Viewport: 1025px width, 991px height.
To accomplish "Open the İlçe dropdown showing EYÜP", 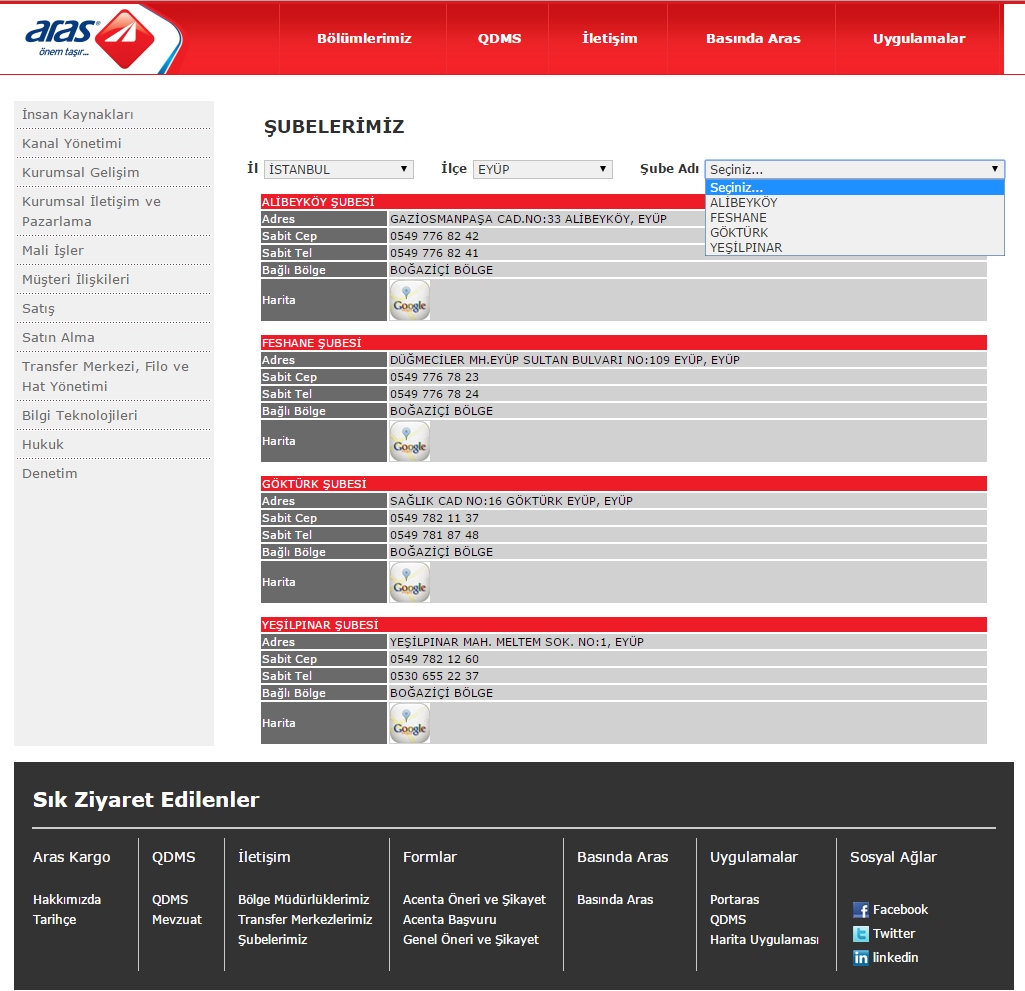I will coord(543,169).
